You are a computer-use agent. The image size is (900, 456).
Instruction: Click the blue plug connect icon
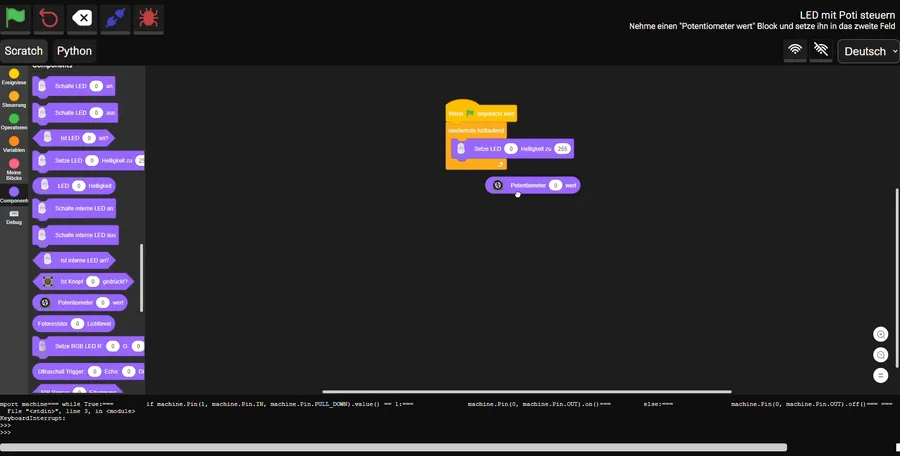click(116, 18)
